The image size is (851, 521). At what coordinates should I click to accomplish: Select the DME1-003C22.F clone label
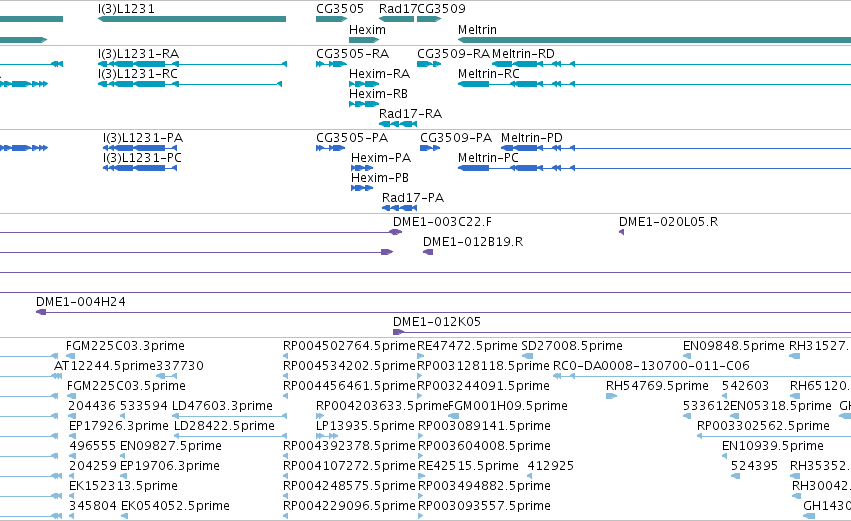(442, 222)
